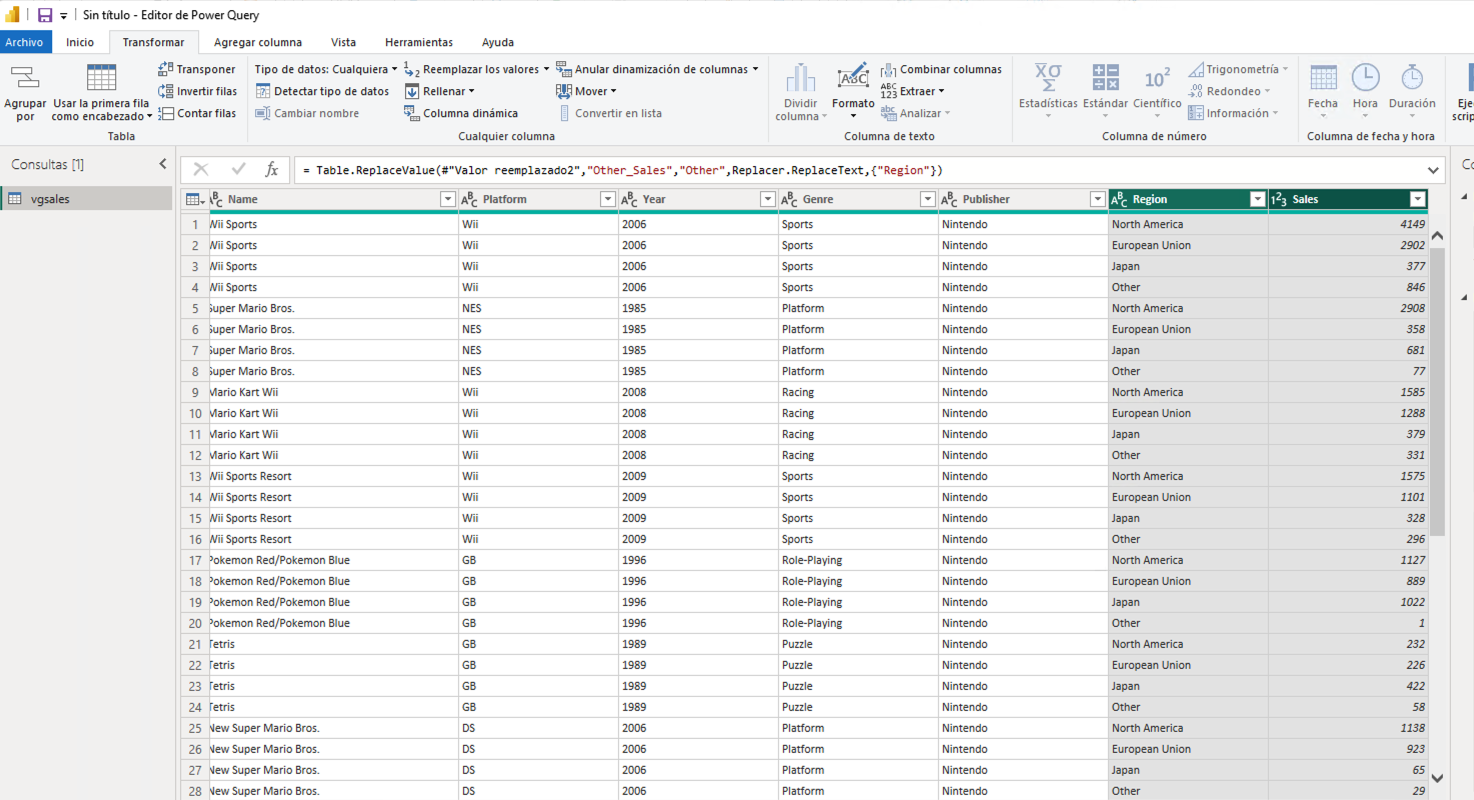Screen dimensions: 1474x800
Task: Switch to the Vista tab
Action: [343, 42]
